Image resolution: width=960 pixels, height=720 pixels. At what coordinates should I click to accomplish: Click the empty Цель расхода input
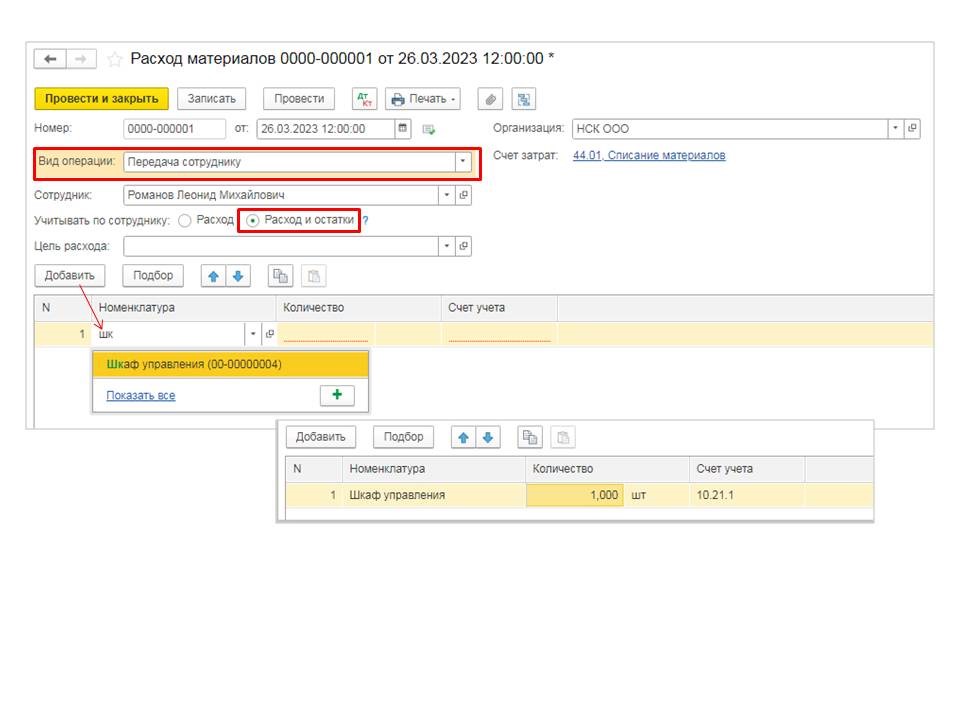point(281,246)
